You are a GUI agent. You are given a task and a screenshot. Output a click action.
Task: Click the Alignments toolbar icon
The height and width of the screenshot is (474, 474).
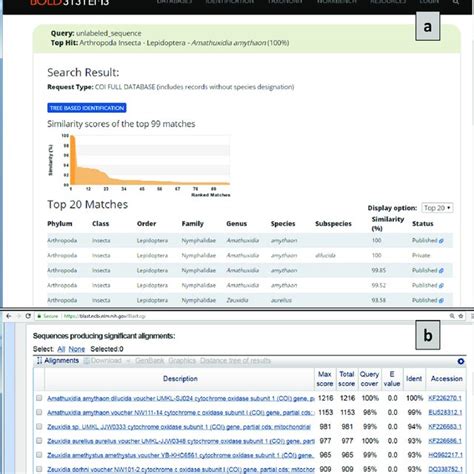pos(39,361)
